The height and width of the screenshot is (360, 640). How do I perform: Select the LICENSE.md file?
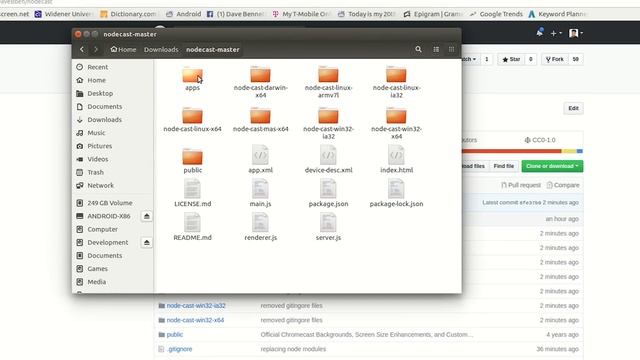192,193
